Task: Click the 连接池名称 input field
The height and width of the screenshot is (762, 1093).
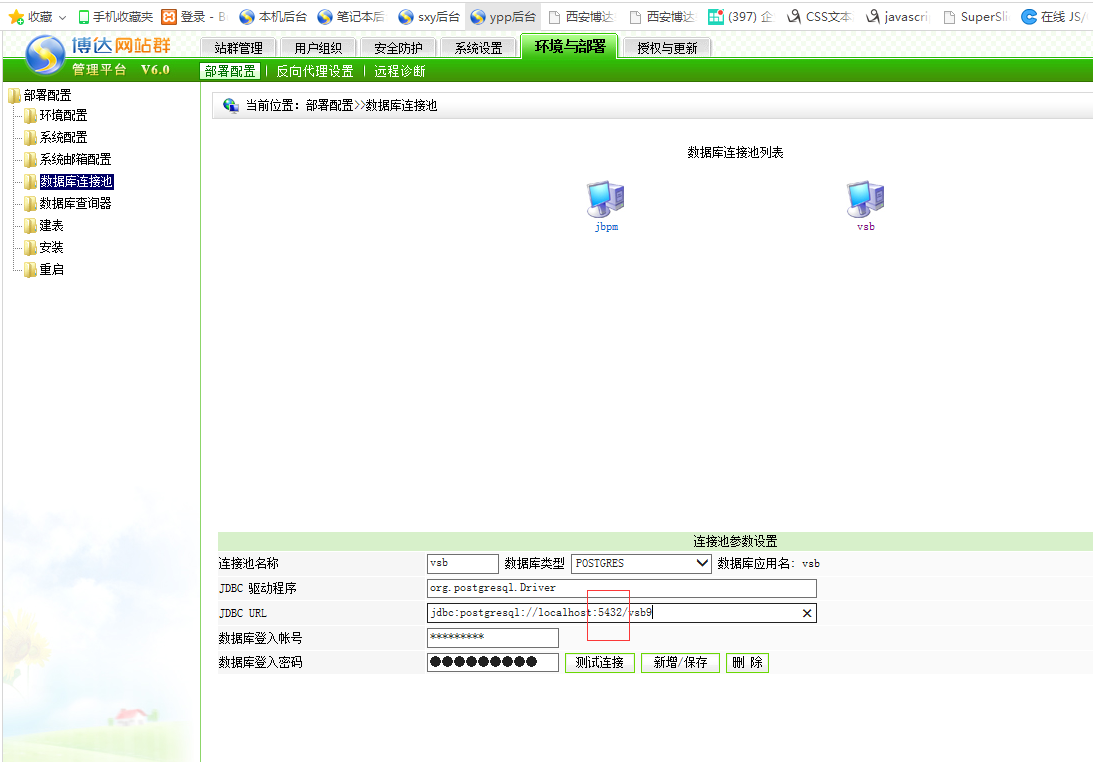Action: coord(462,564)
